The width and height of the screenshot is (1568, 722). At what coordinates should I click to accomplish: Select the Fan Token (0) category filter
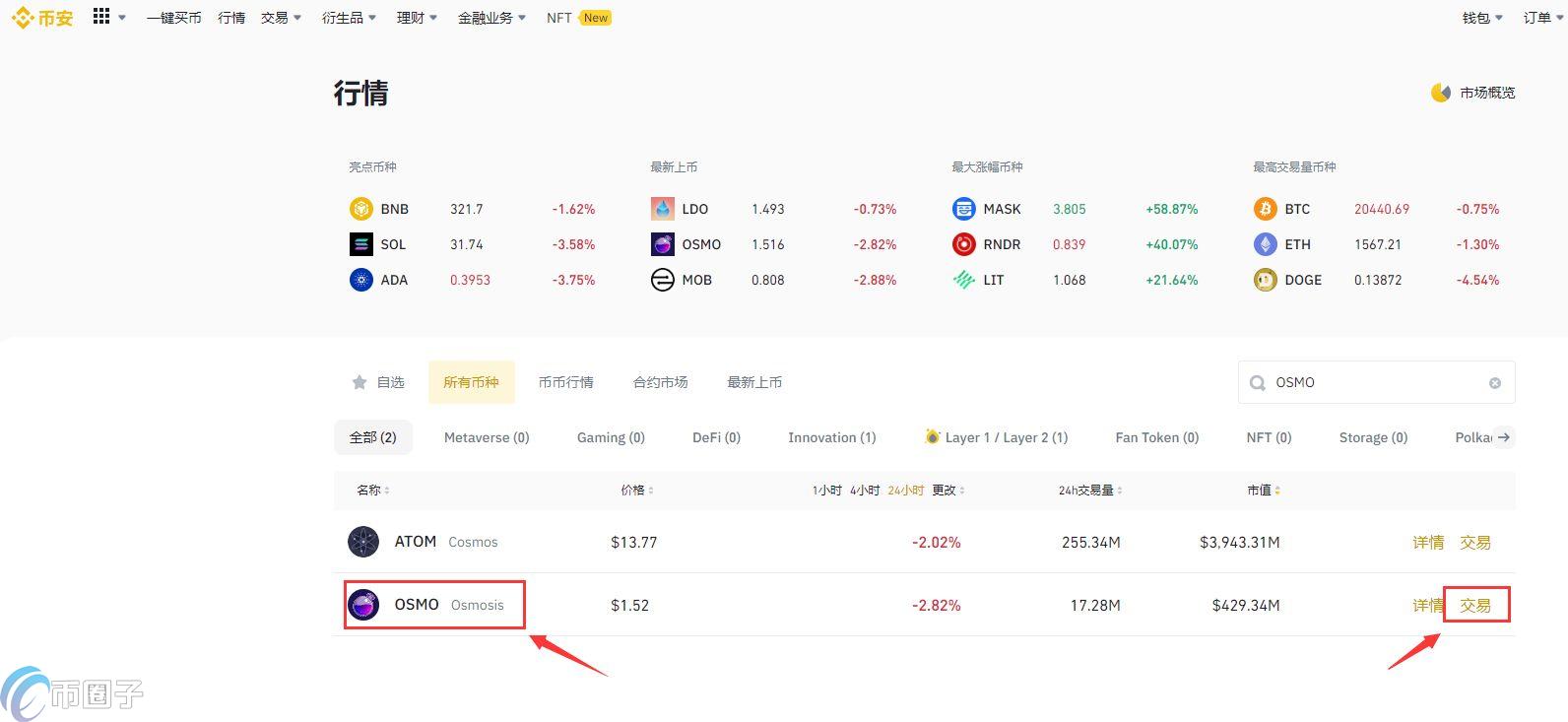pos(1156,437)
